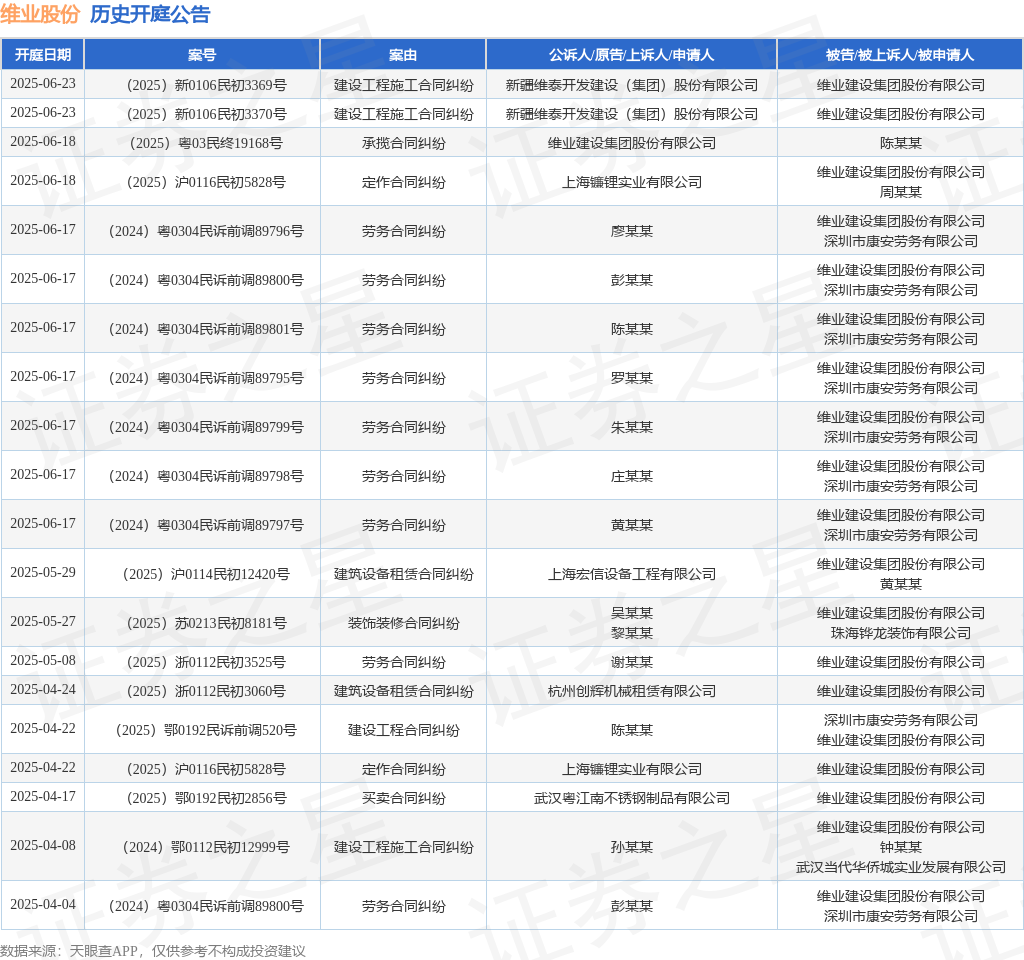Click case number 粤03民终19168号
Screen dimensions: 1024x960
pos(206,143)
